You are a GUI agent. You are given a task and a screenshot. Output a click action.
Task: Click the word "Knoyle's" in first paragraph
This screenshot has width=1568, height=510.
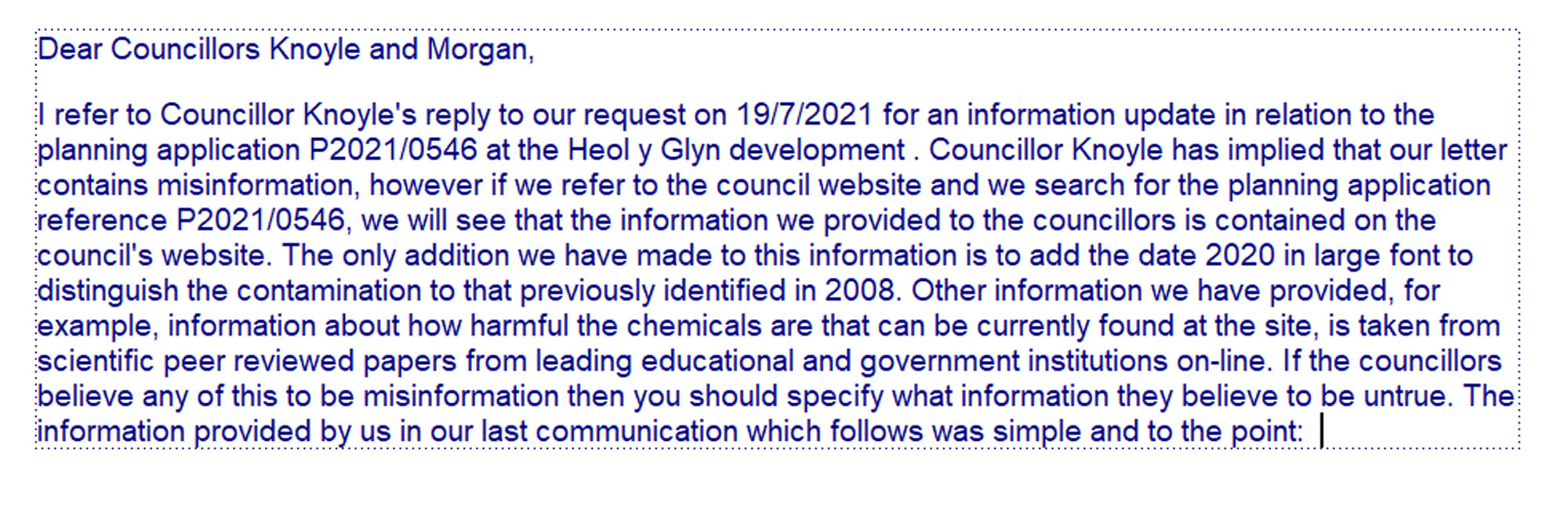[360, 115]
